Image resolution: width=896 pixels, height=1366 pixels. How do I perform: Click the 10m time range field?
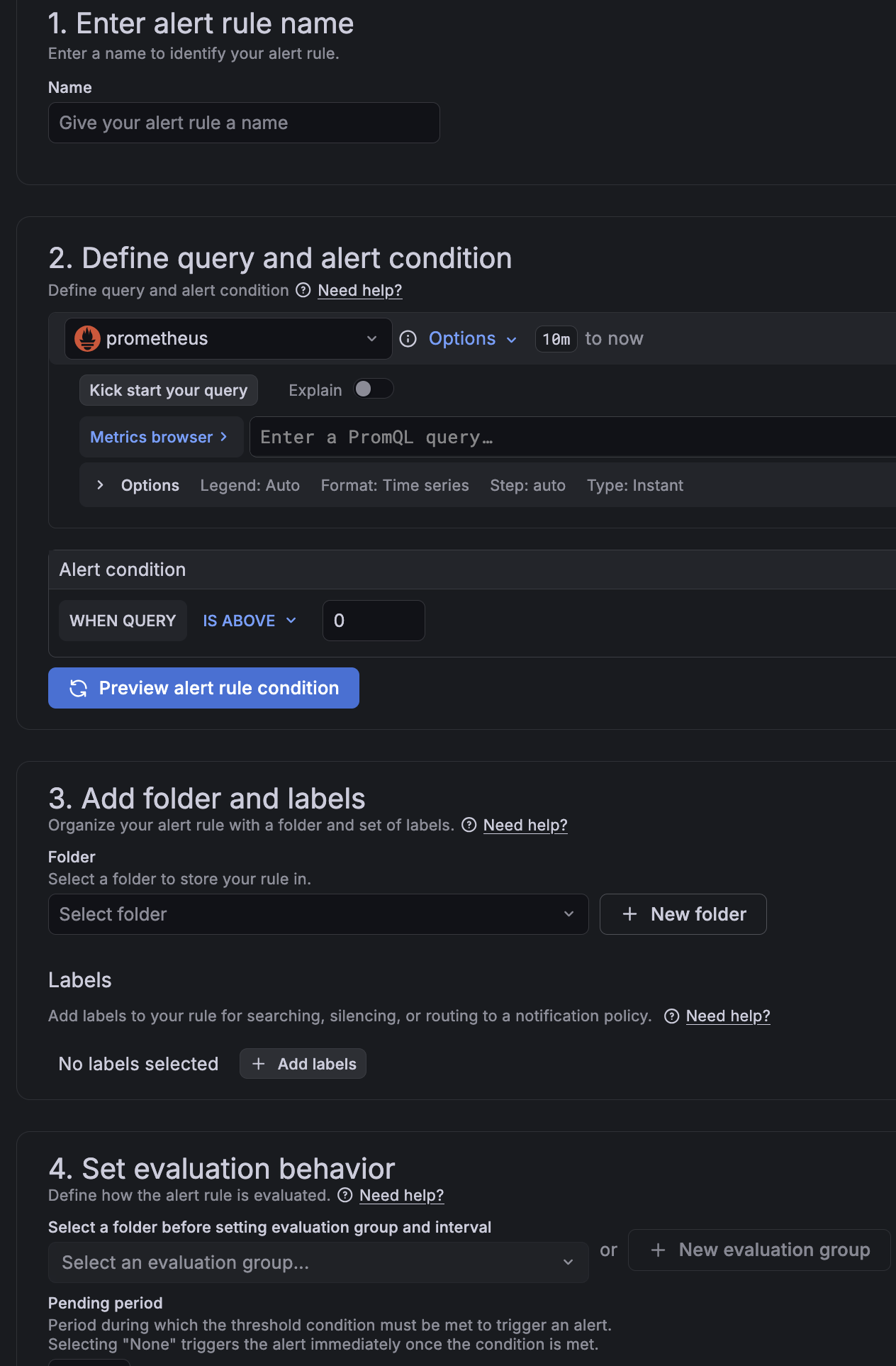click(556, 339)
